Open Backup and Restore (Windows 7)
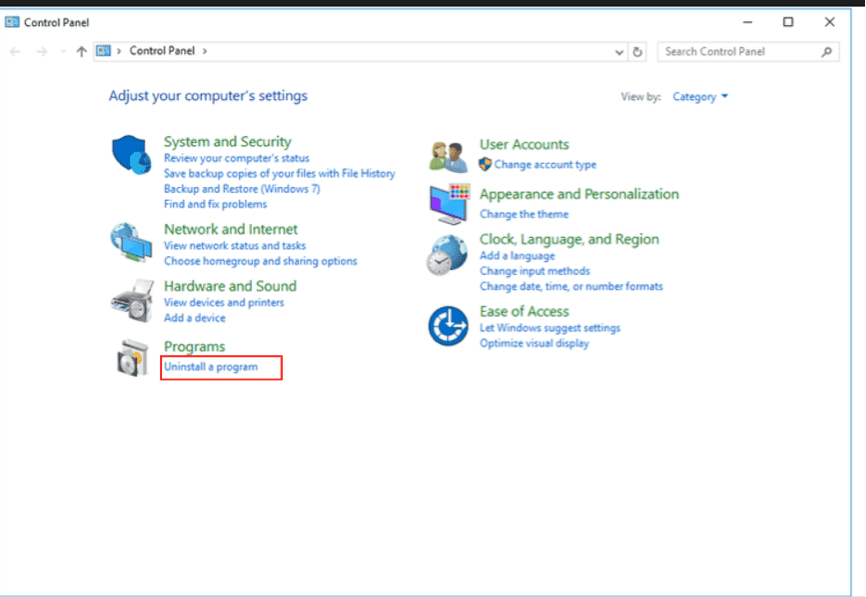The image size is (866, 597). click(242, 189)
